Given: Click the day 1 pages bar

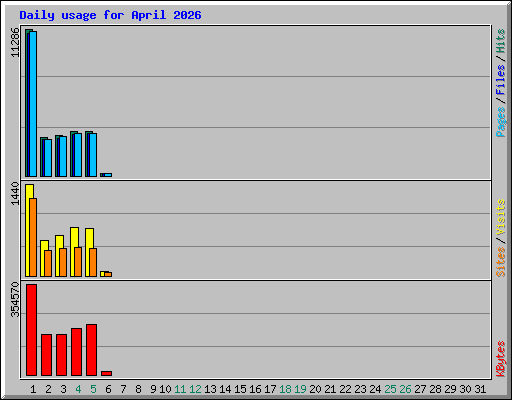Looking at the screenshot, I should 33,104.
